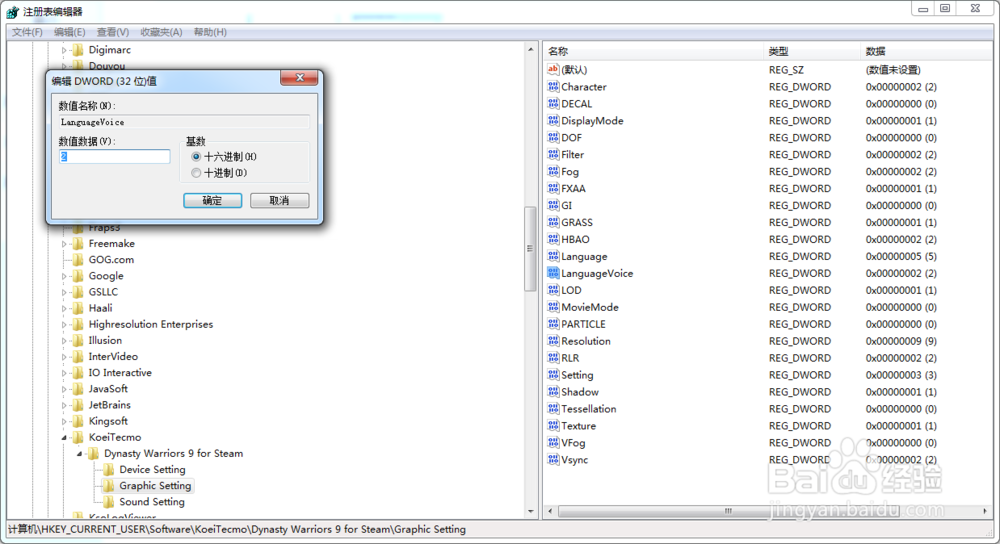1000x544 pixels.
Task: Click the Language DWORD value icon
Action: point(553,256)
